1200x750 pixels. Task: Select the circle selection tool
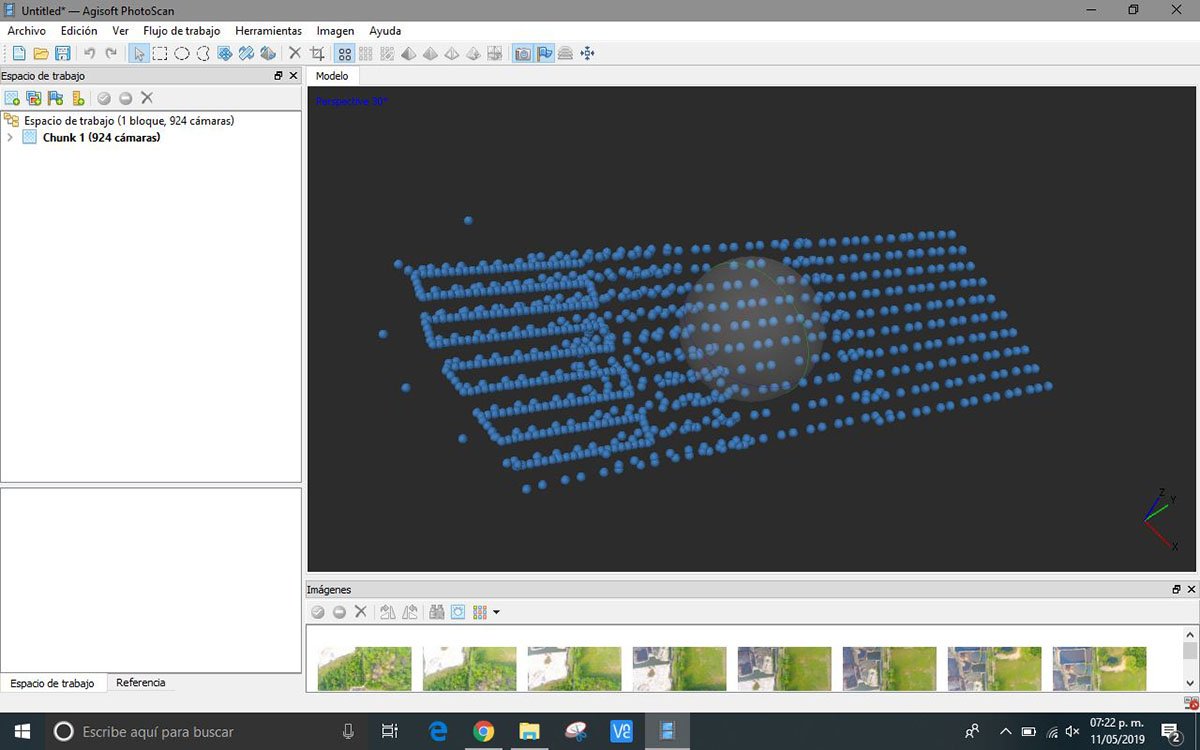[182, 53]
